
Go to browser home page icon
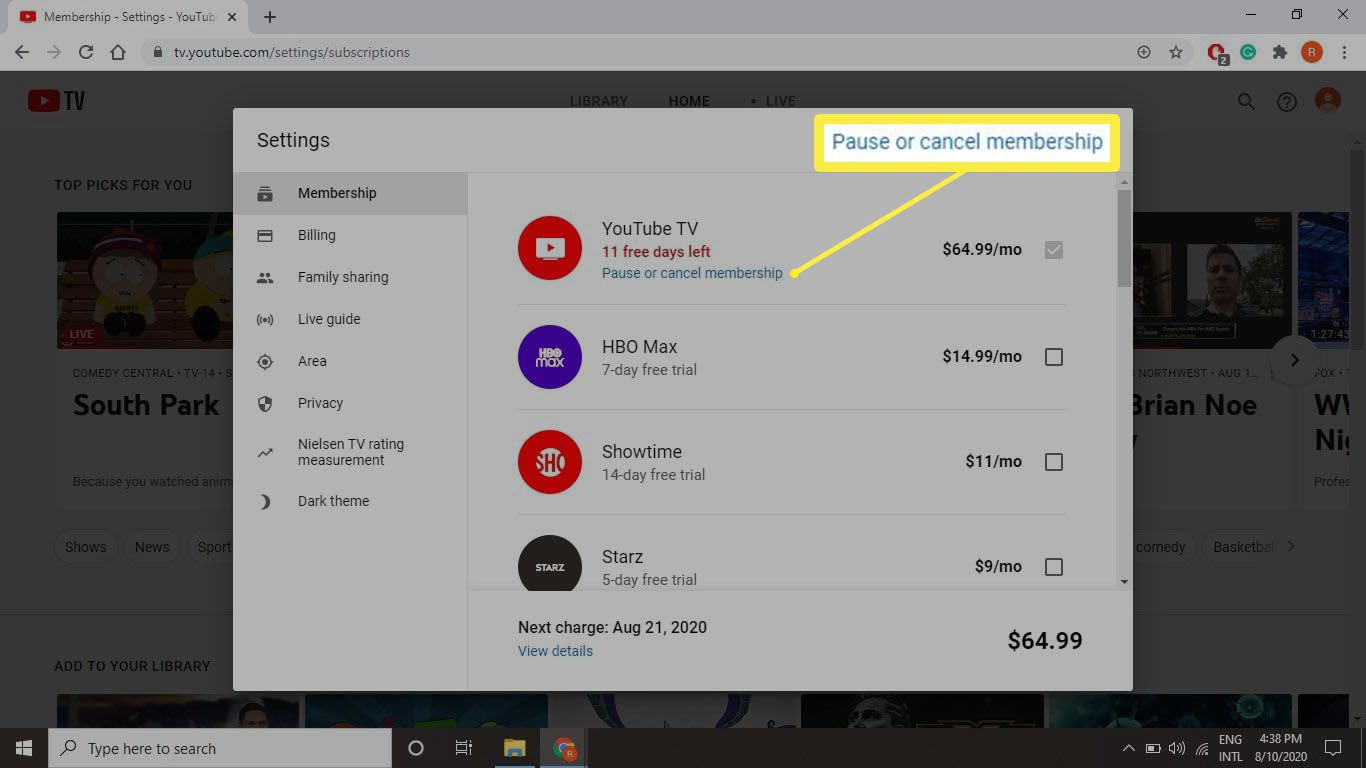click(118, 52)
